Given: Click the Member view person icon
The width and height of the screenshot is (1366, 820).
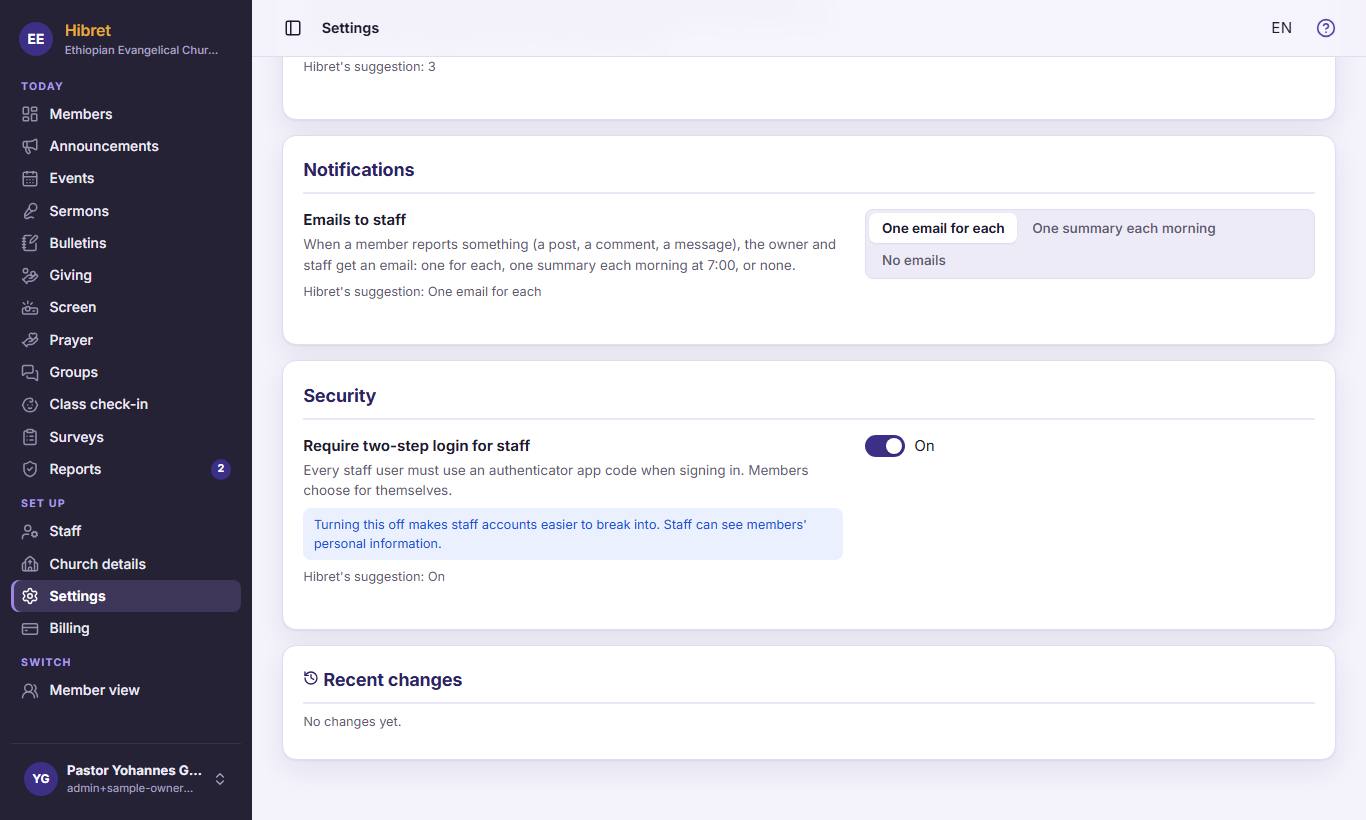Looking at the screenshot, I should tap(30, 690).
